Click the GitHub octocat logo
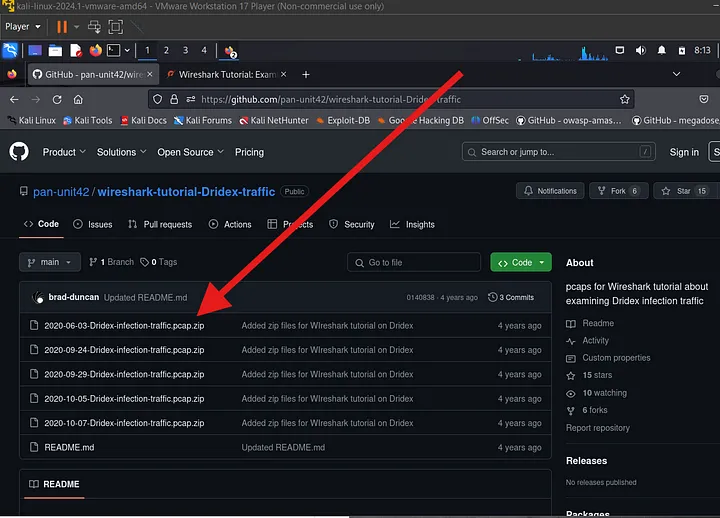Viewport: 720px width, 518px height. coord(19,152)
